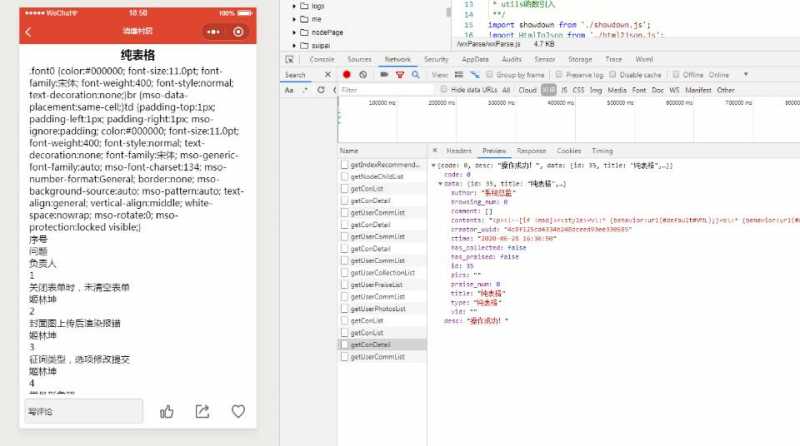Image resolution: width=800 pixels, height=446 pixels.
Task: Close the Search pane with the X
Action: pyautogui.click(x=328, y=75)
